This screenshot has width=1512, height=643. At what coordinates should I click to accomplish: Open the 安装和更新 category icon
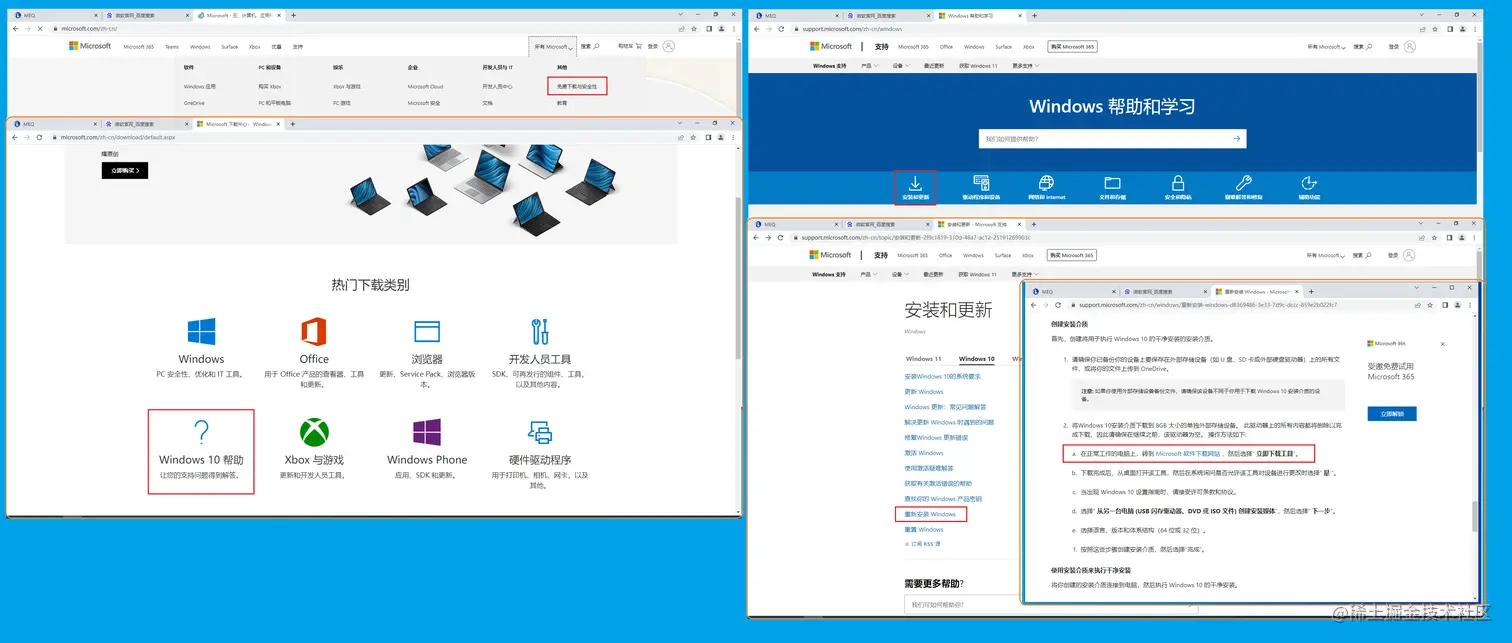pyautogui.click(x=916, y=185)
